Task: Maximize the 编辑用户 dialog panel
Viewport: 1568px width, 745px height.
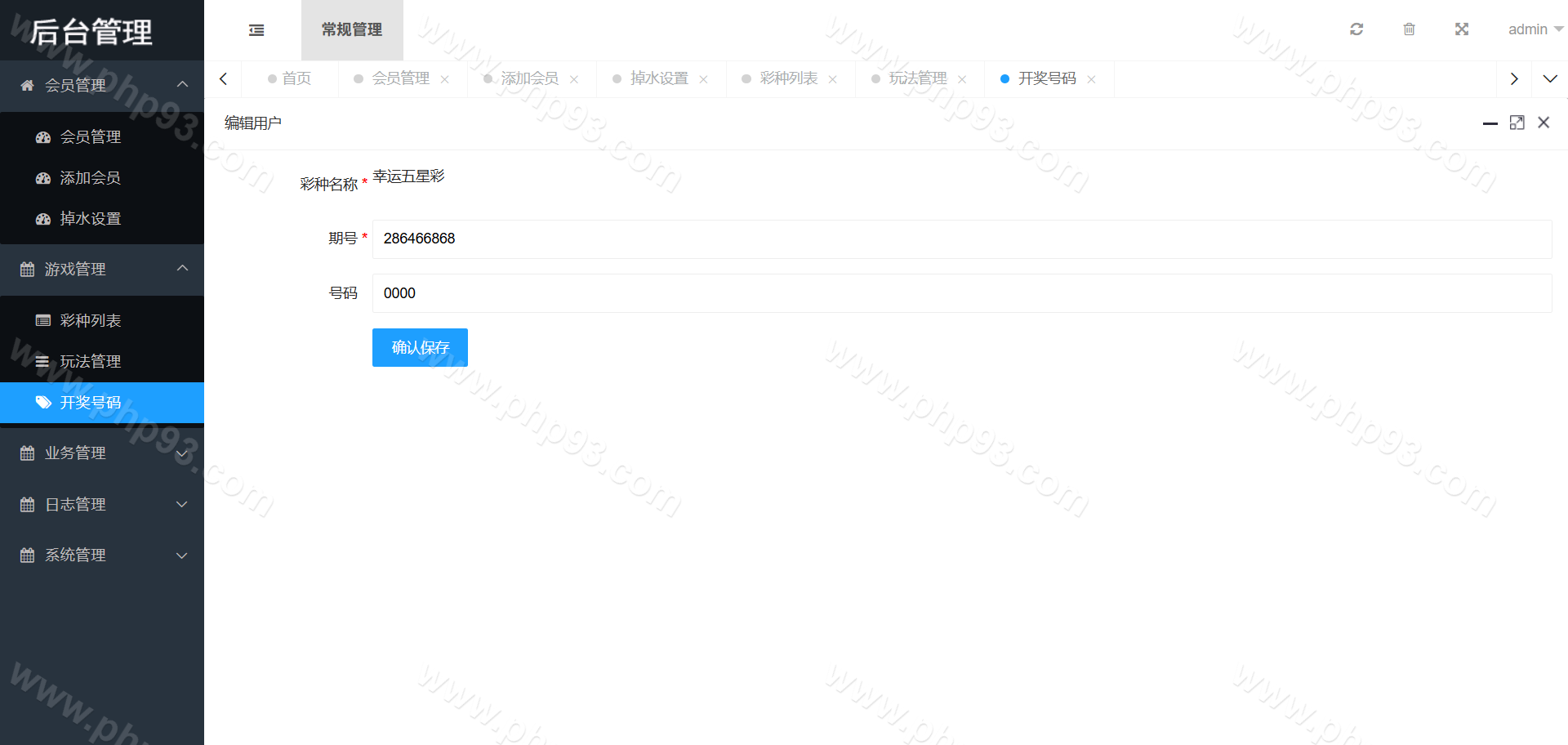Action: 1517,123
